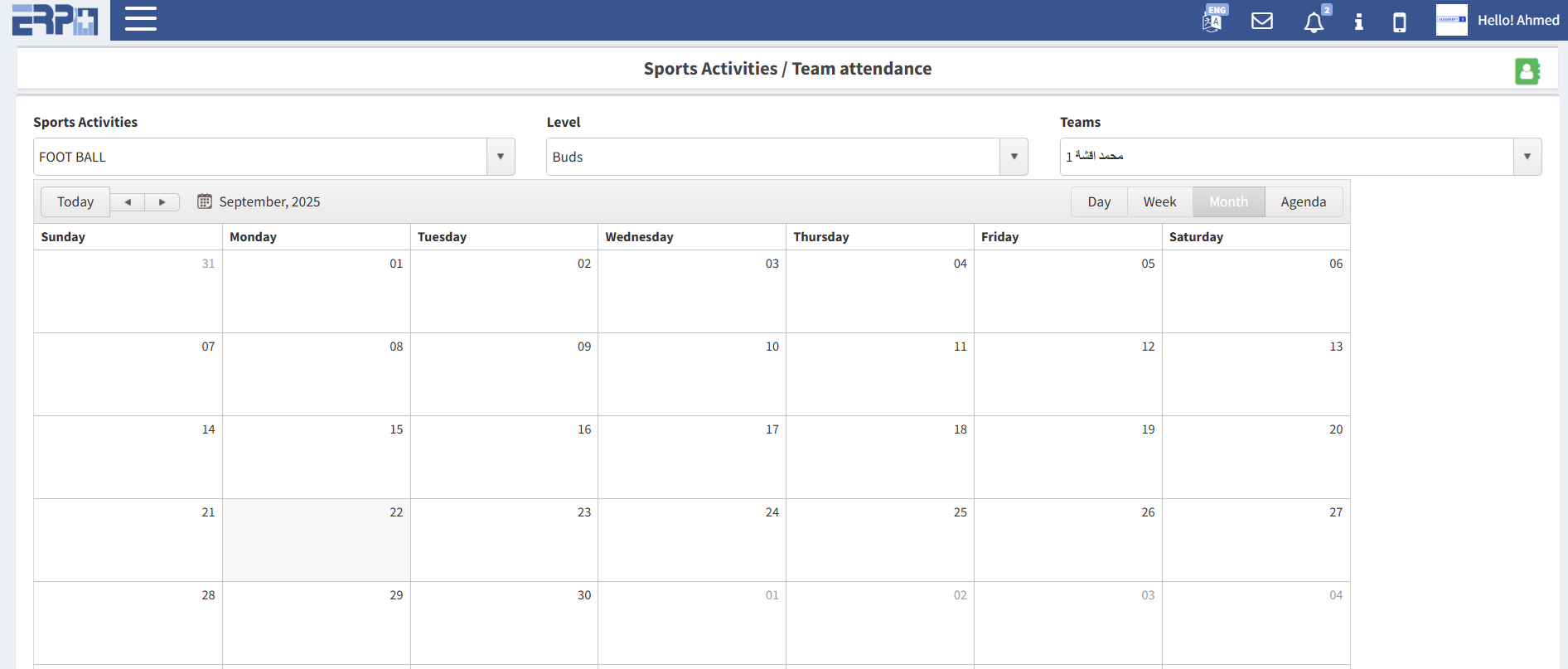Select the Month view
The width and height of the screenshot is (1568, 669).
click(1228, 201)
